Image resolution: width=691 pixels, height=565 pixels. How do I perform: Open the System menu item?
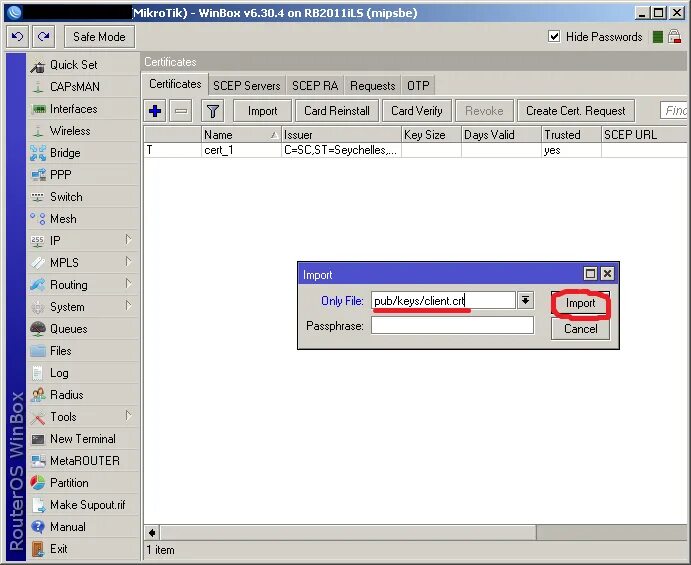(x=67, y=307)
